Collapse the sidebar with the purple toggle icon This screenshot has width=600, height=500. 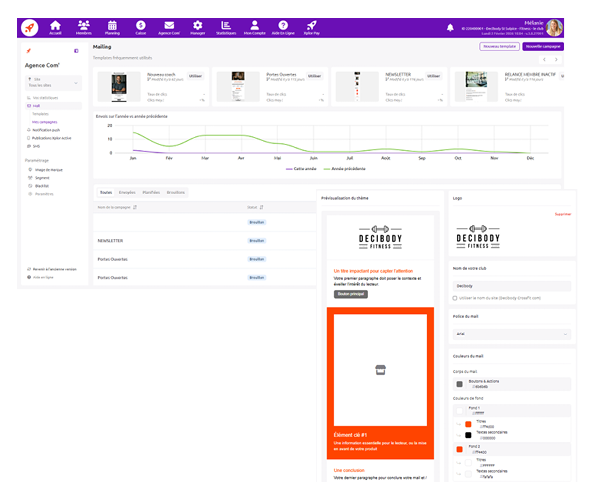pyautogui.click(x=76, y=50)
